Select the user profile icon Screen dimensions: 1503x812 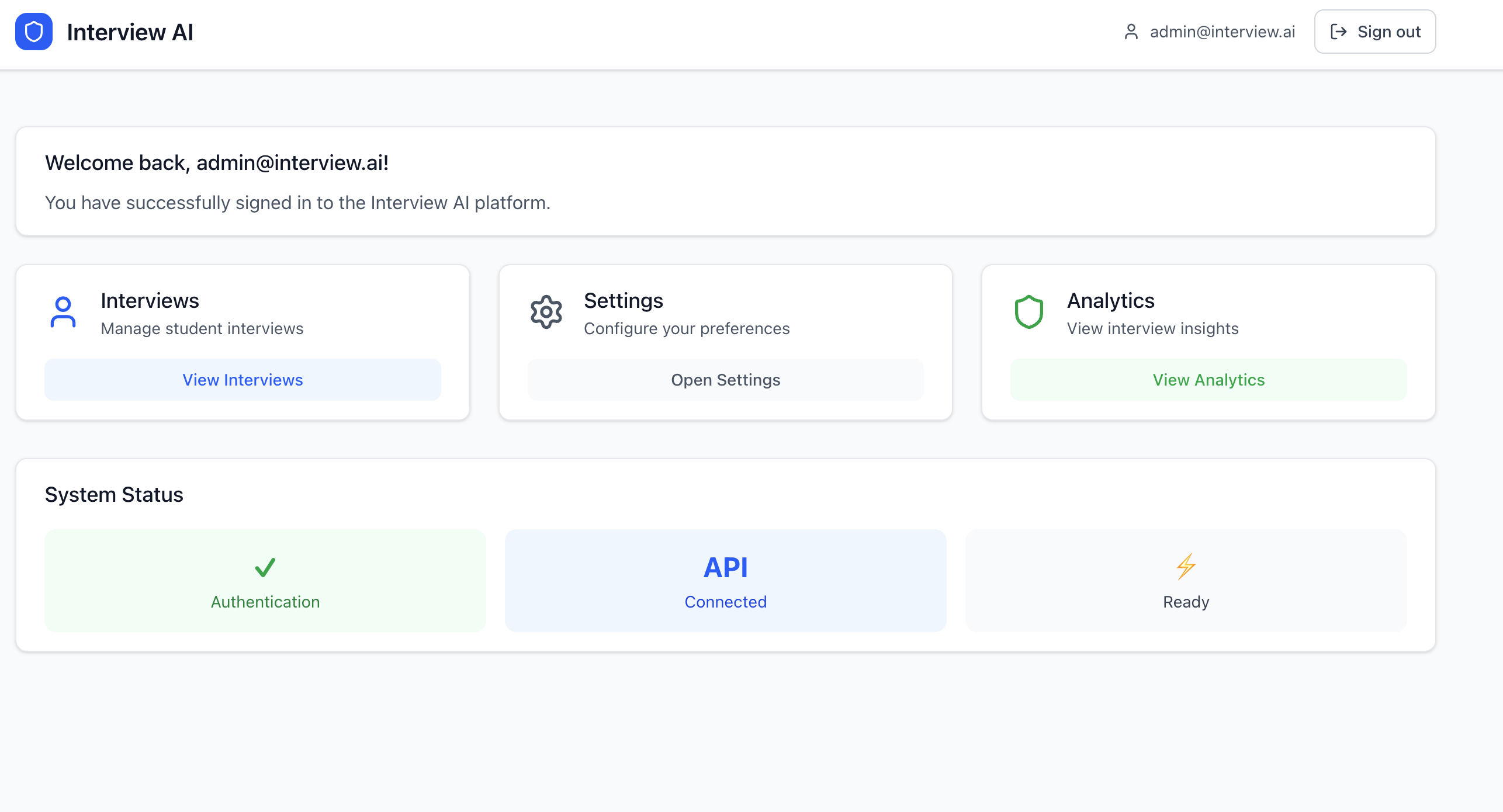pyautogui.click(x=1132, y=32)
